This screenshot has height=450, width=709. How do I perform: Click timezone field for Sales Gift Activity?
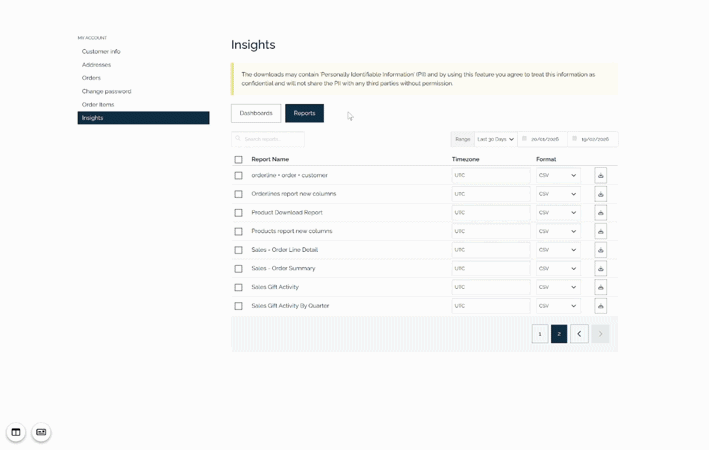[x=490, y=288]
